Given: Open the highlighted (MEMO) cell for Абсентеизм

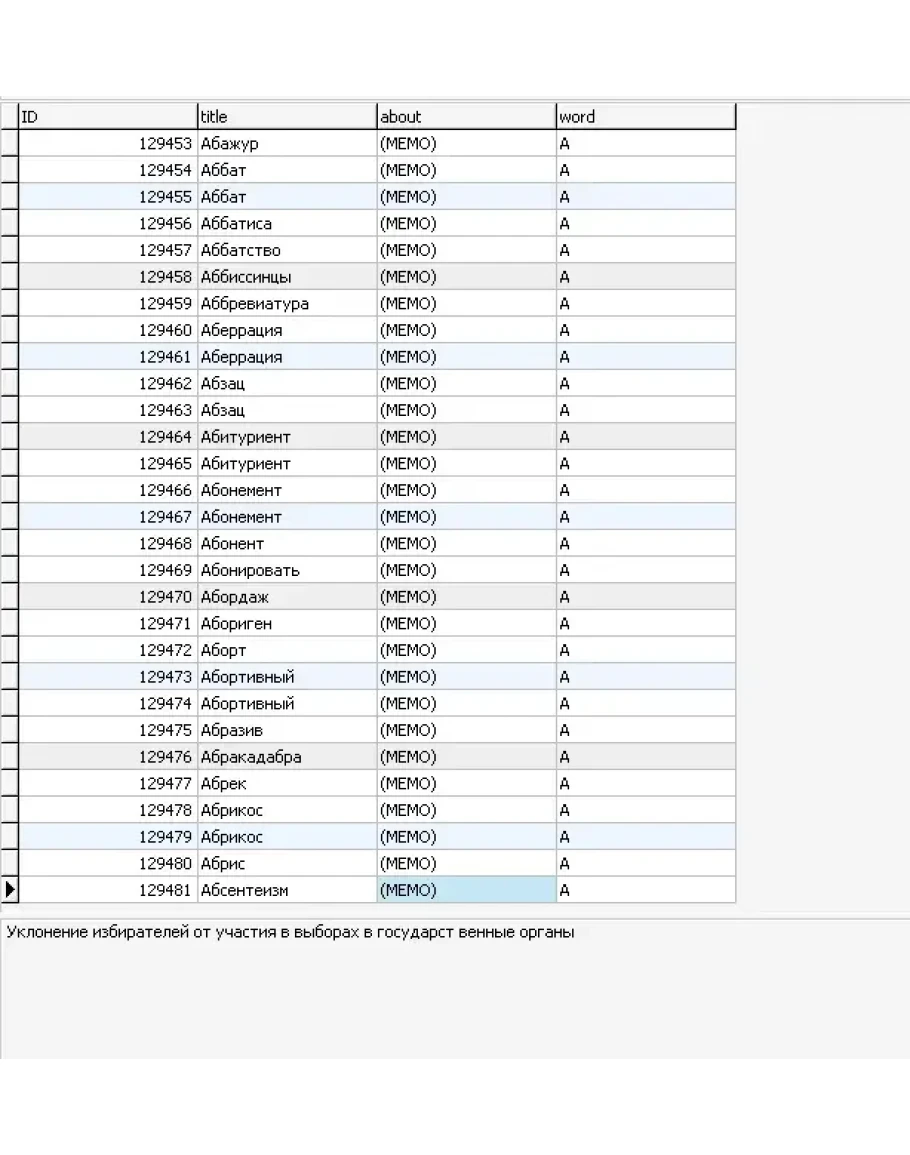Looking at the screenshot, I should pos(466,890).
